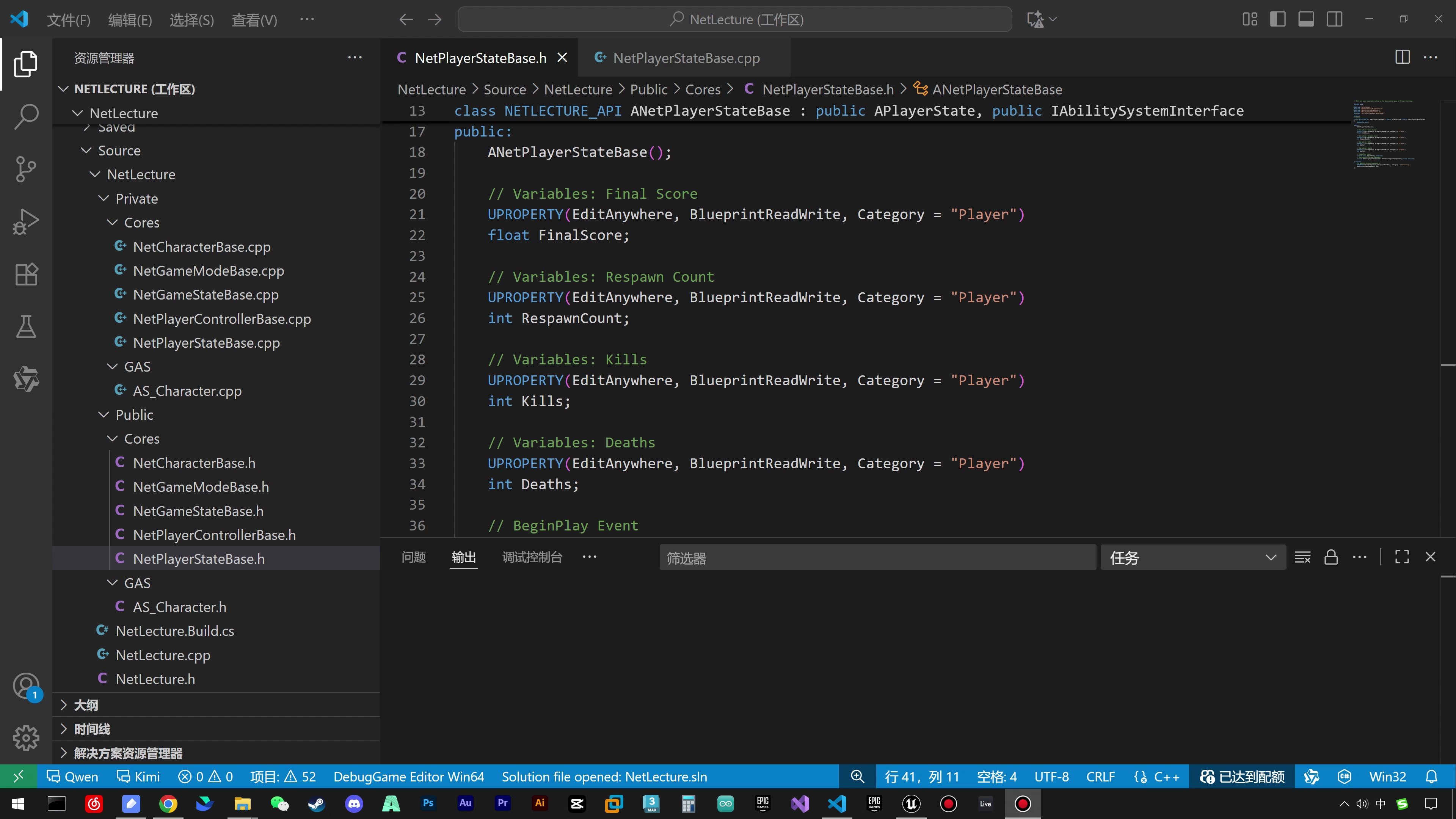Open the Explorer view in activity bar

pyautogui.click(x=26, y=64)
